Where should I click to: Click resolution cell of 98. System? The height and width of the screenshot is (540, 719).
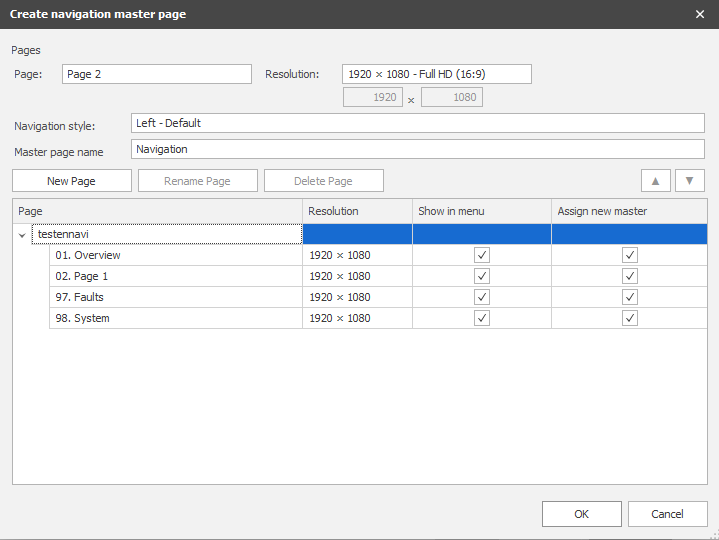tap(357, 318)
